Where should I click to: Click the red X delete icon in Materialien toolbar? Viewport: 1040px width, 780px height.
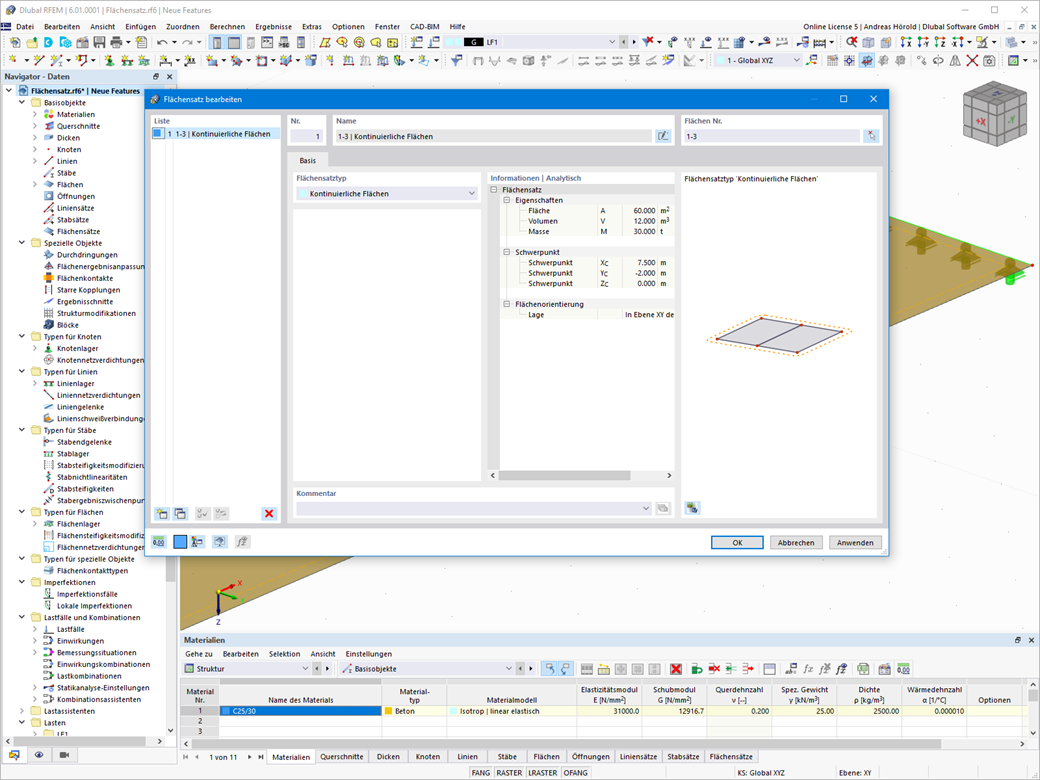point(676,669)
